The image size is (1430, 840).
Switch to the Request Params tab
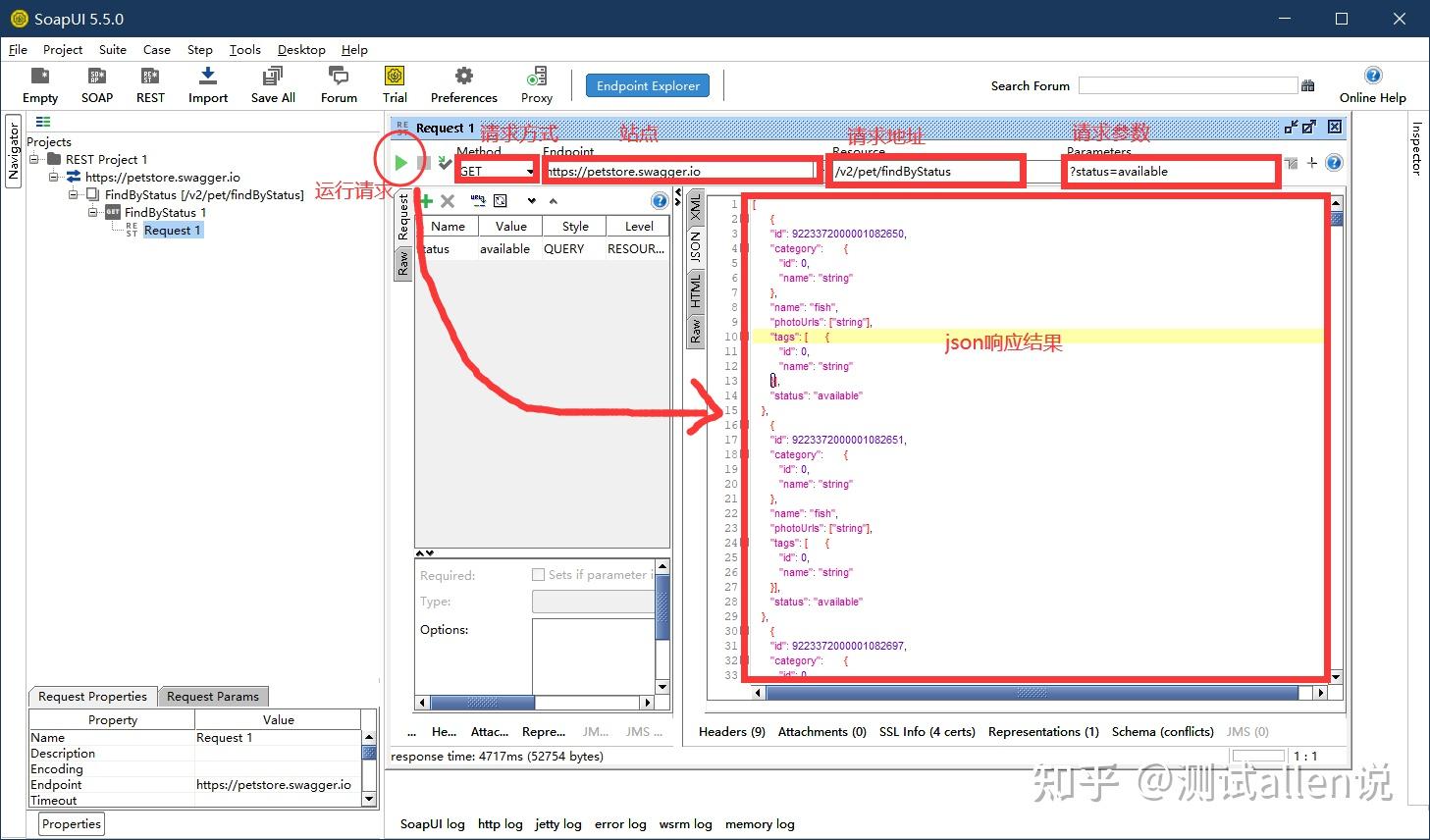pos(213,697)
